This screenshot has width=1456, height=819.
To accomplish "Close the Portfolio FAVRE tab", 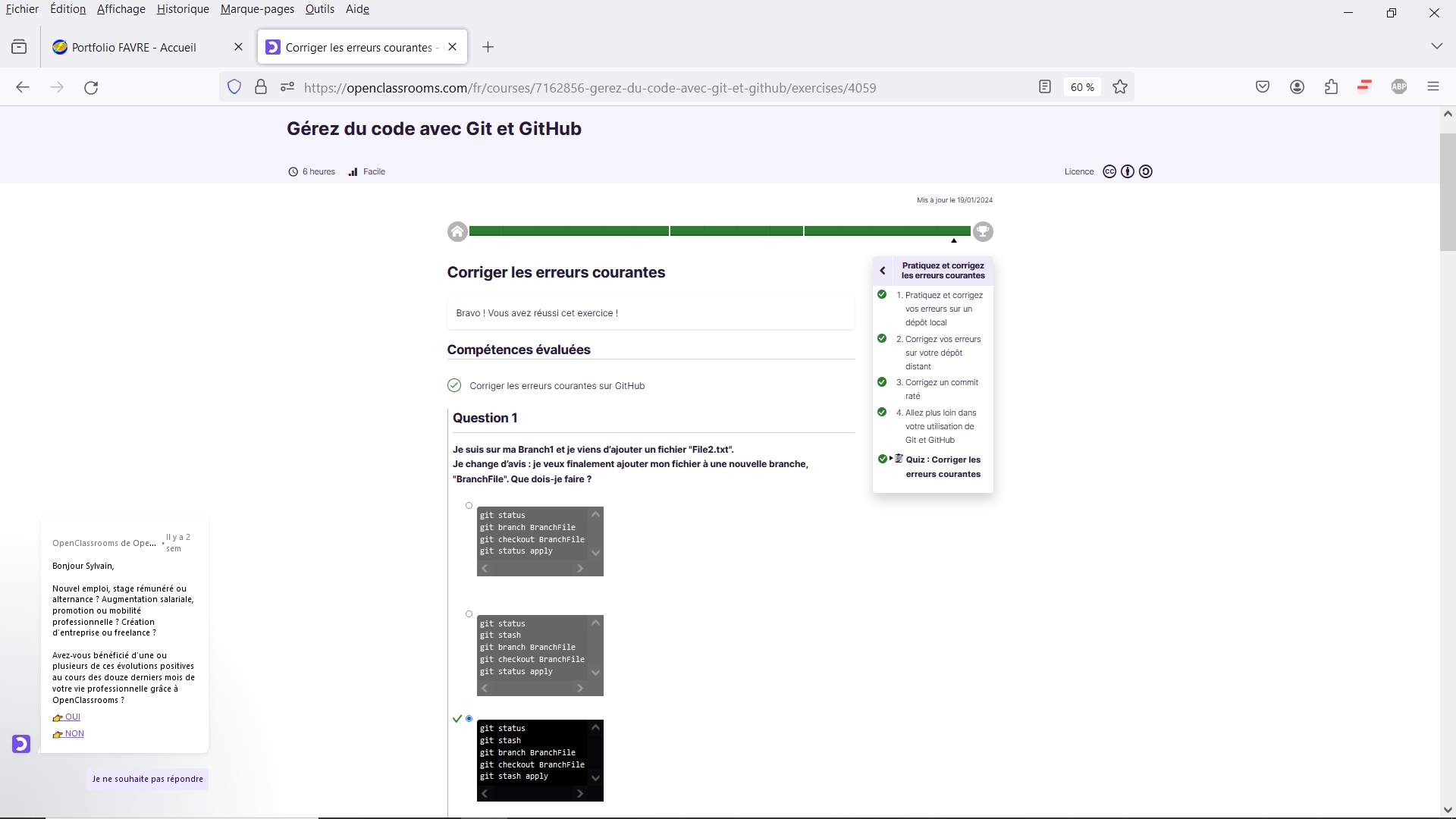I will click(238, 47).
